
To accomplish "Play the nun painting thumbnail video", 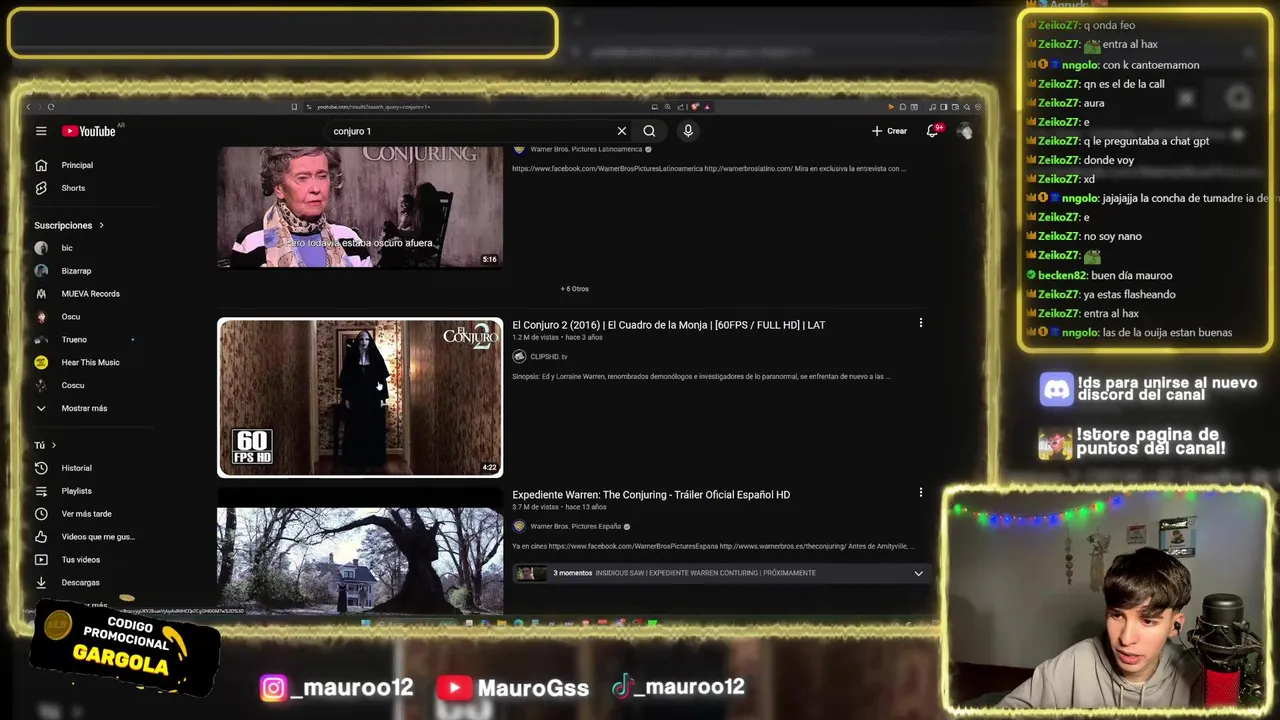I will (360, 397).
